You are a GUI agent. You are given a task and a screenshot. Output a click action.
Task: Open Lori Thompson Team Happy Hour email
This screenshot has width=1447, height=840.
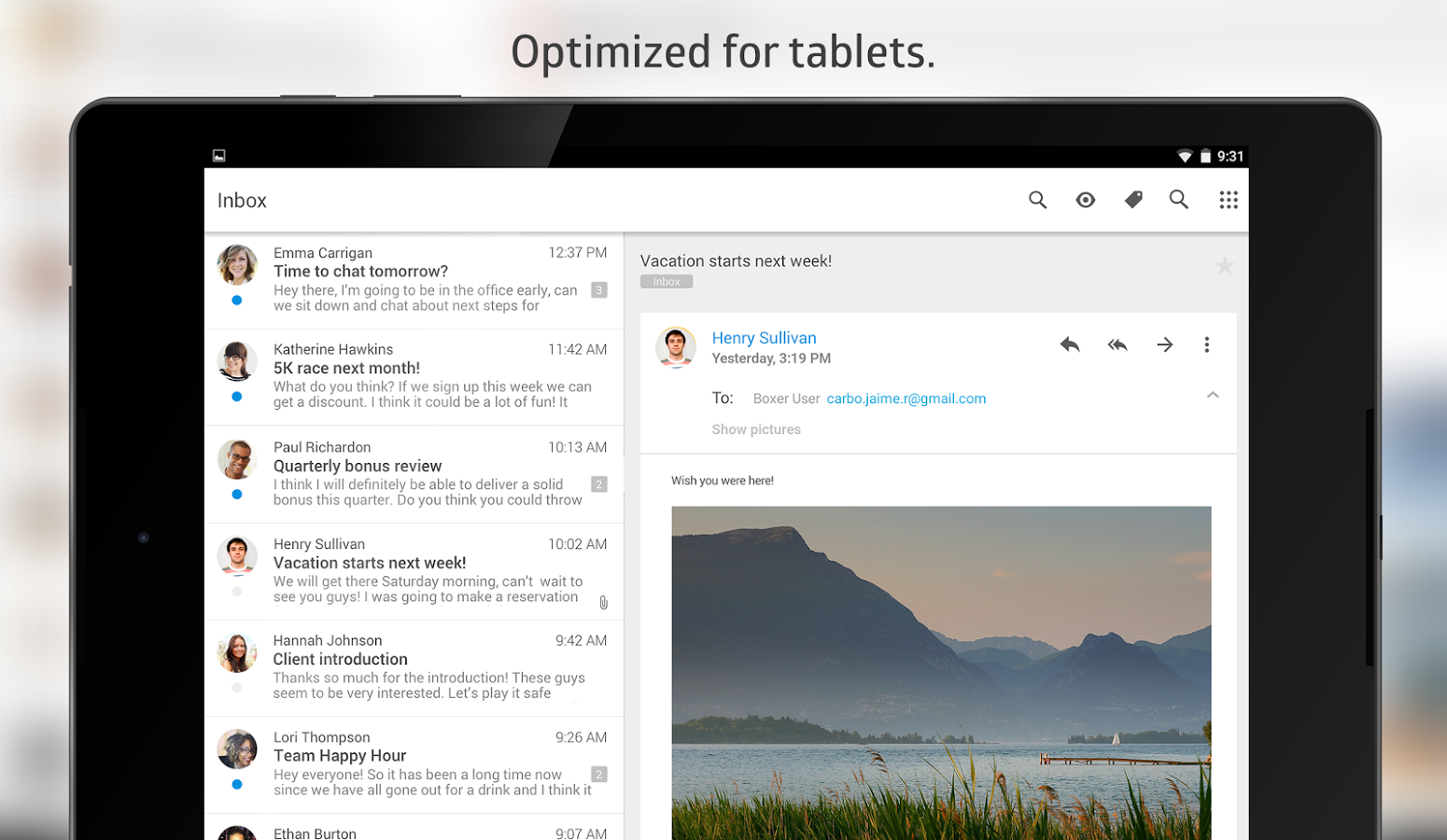[414, 765]
